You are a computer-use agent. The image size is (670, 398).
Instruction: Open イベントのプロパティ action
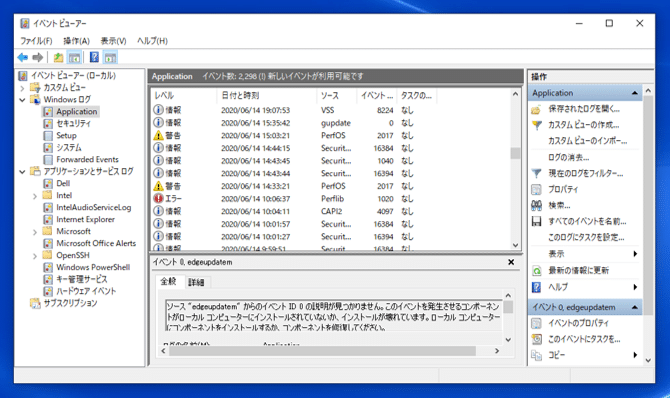point(579,323)
